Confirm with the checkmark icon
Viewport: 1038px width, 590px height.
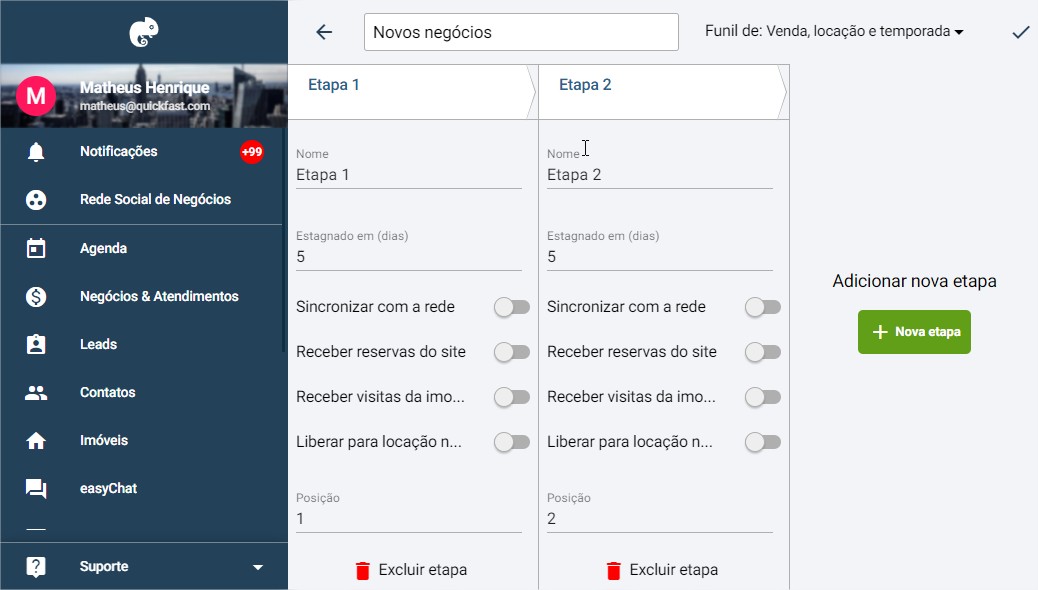(x=1020, y=32)
